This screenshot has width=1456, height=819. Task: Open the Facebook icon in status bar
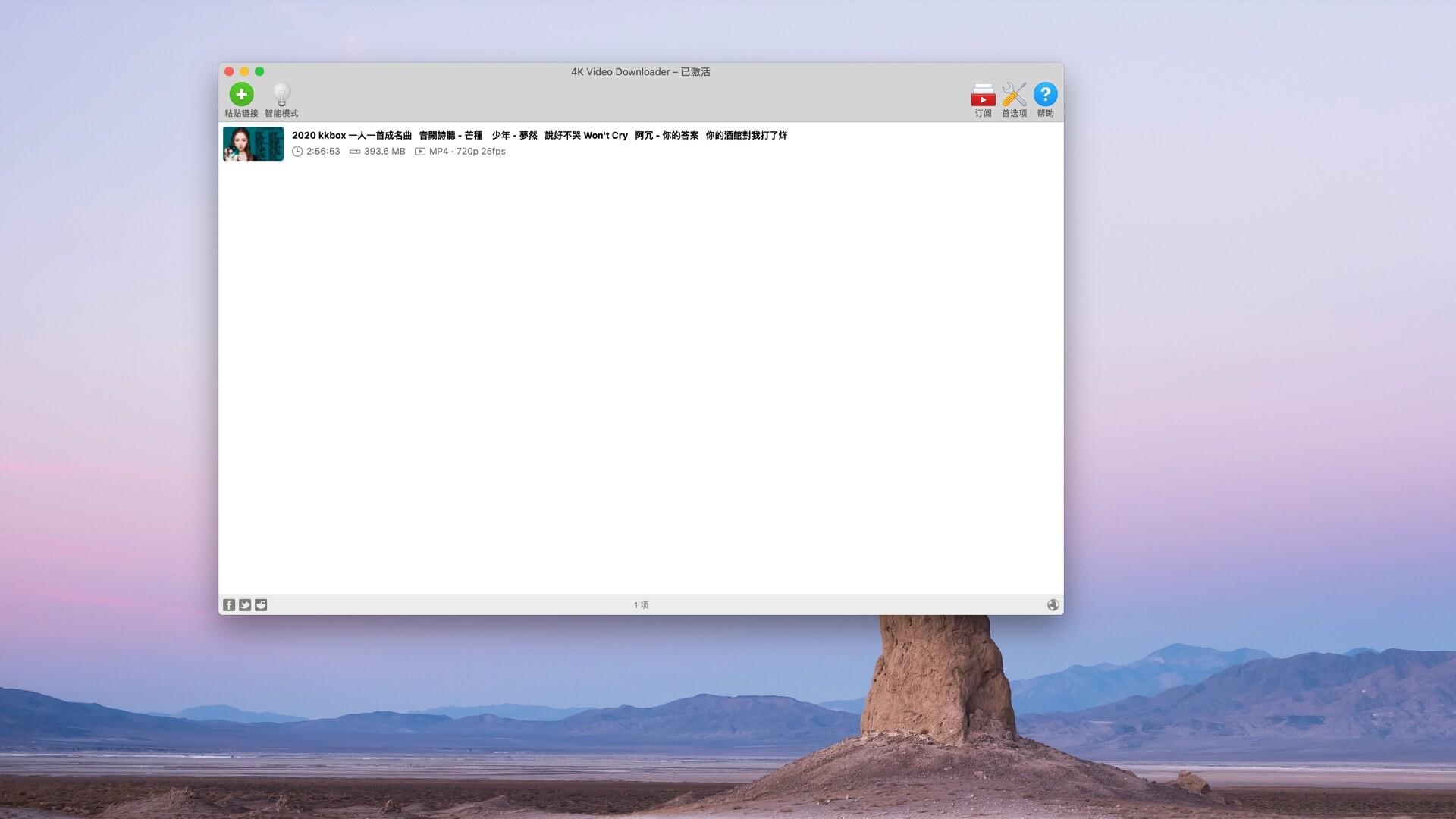click(229, 605)
